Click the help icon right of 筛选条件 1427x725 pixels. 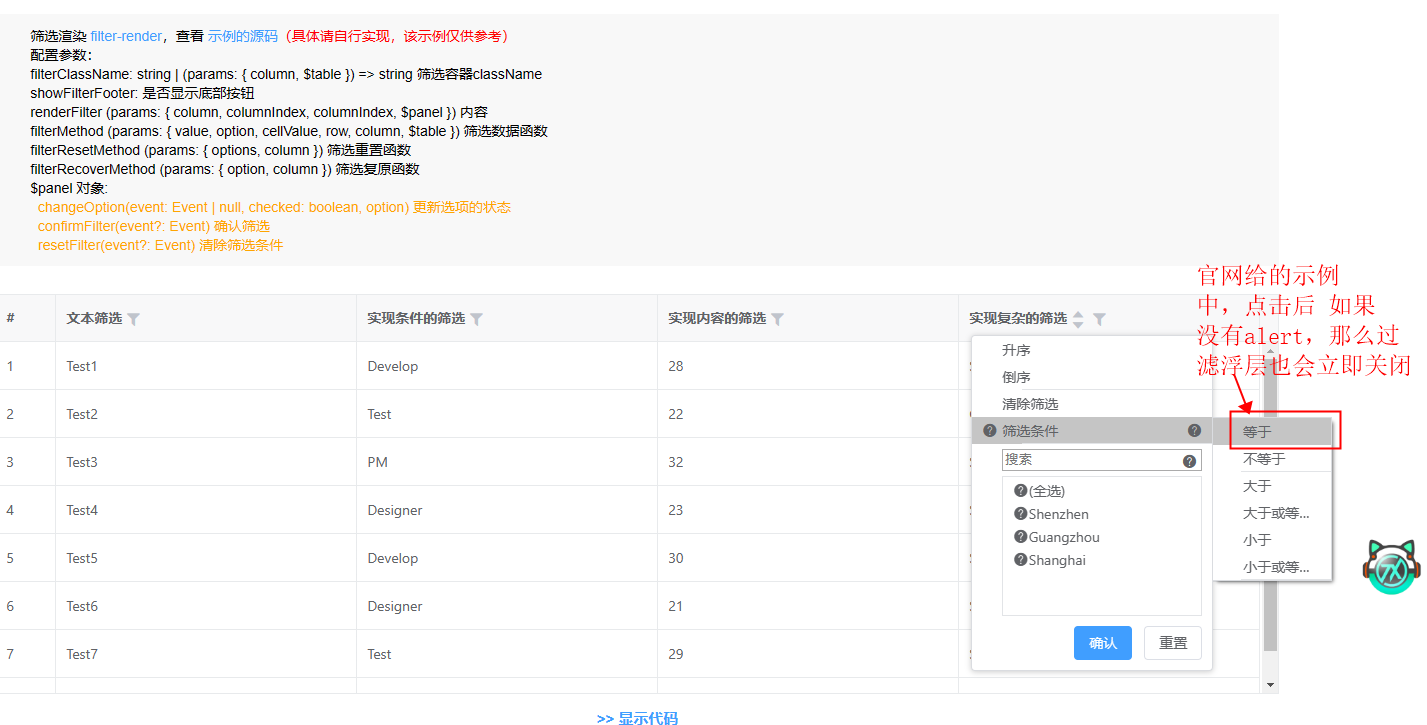(x=1194, y=430)
